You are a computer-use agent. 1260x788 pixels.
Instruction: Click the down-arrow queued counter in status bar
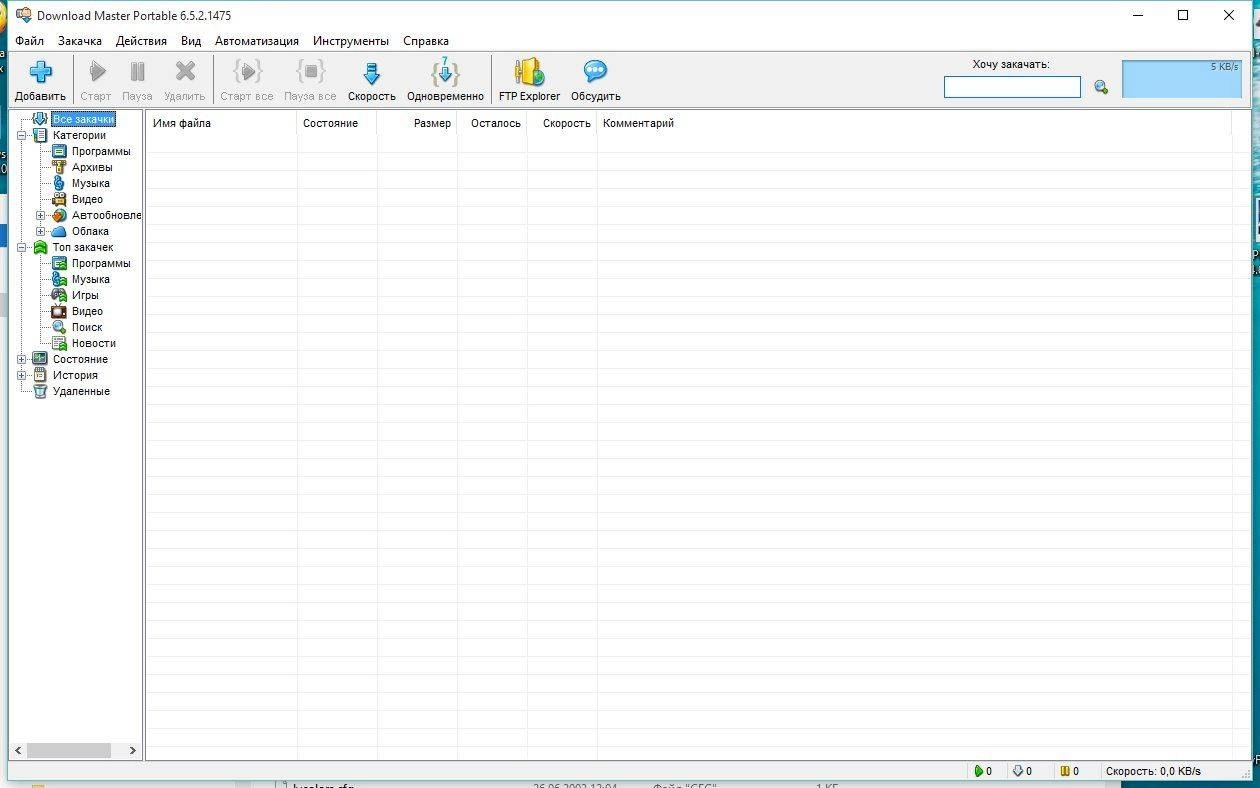[1022, 771]
